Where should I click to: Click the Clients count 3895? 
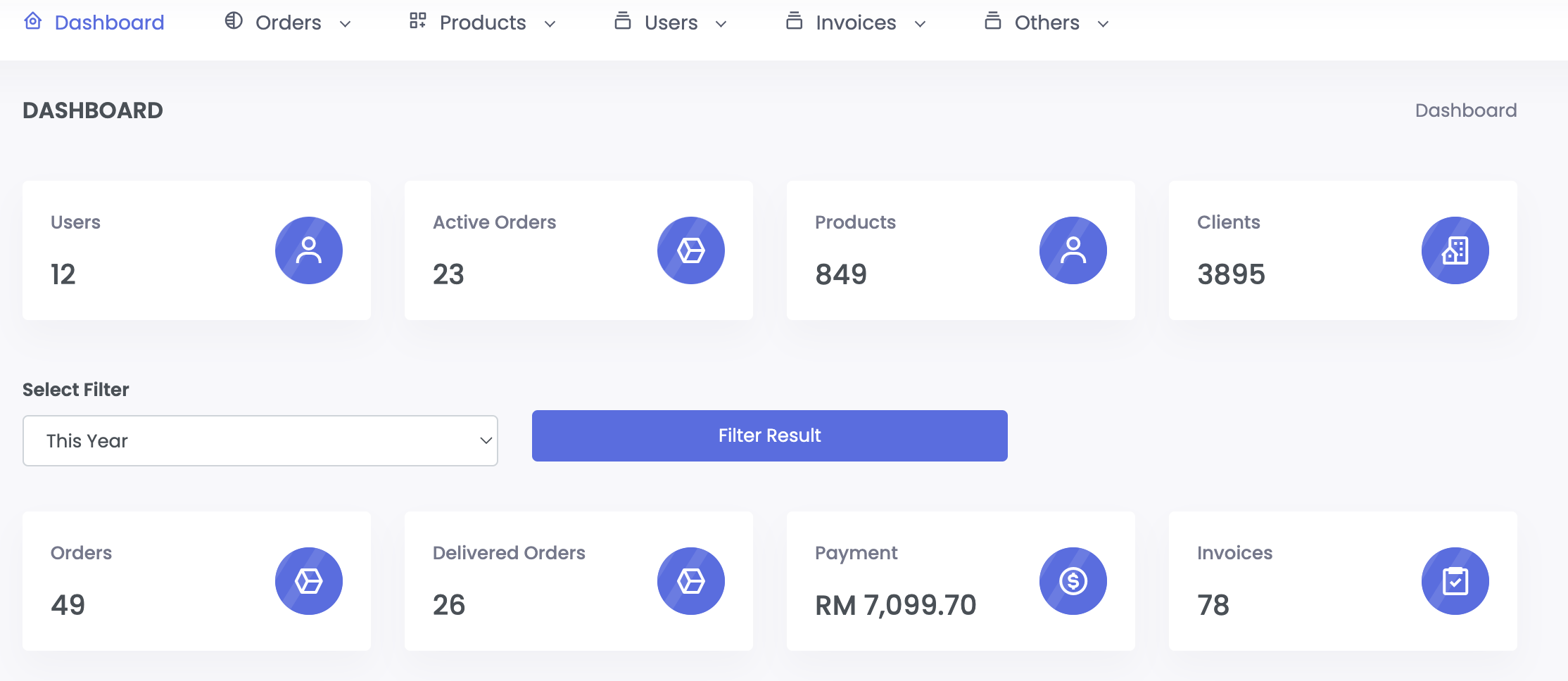click(1231, 274)
